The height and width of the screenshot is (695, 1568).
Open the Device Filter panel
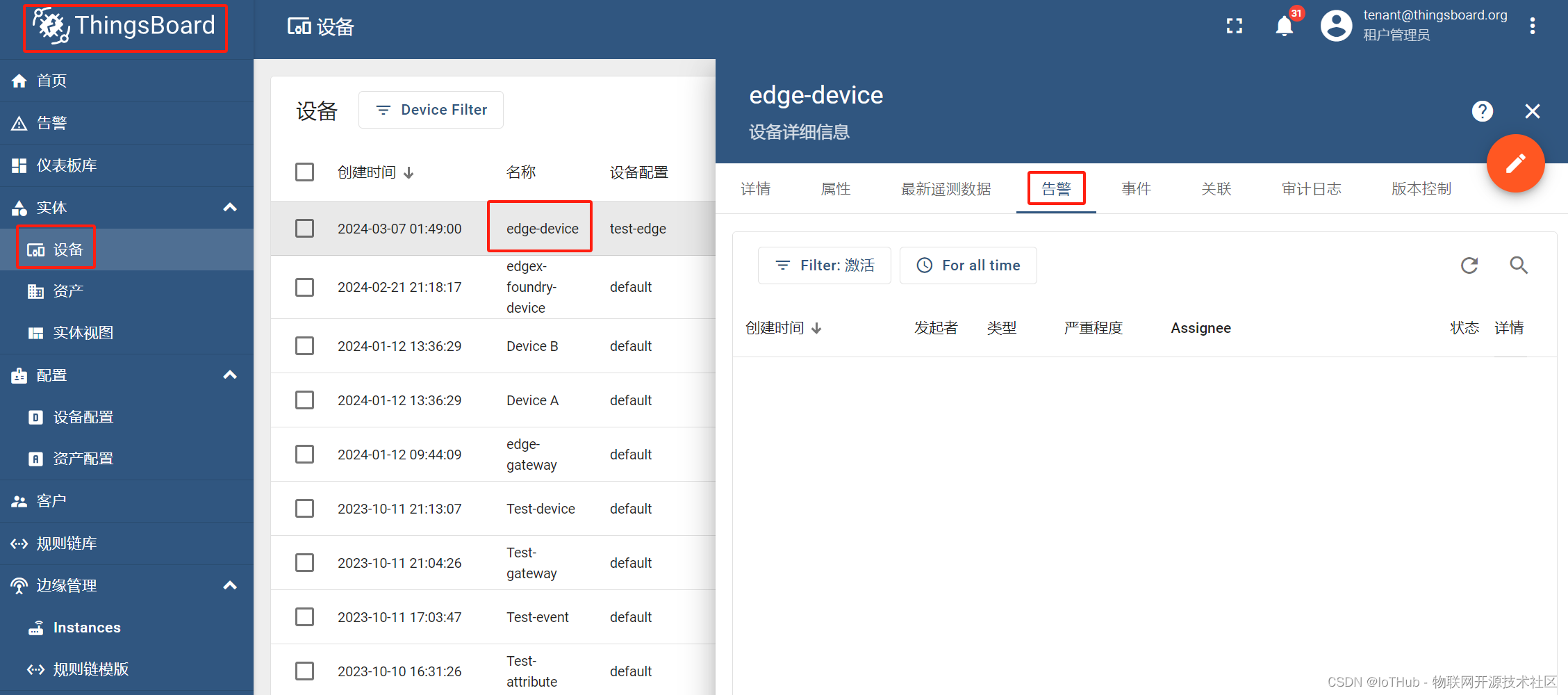pyautogui.click(x=431, y=109)
